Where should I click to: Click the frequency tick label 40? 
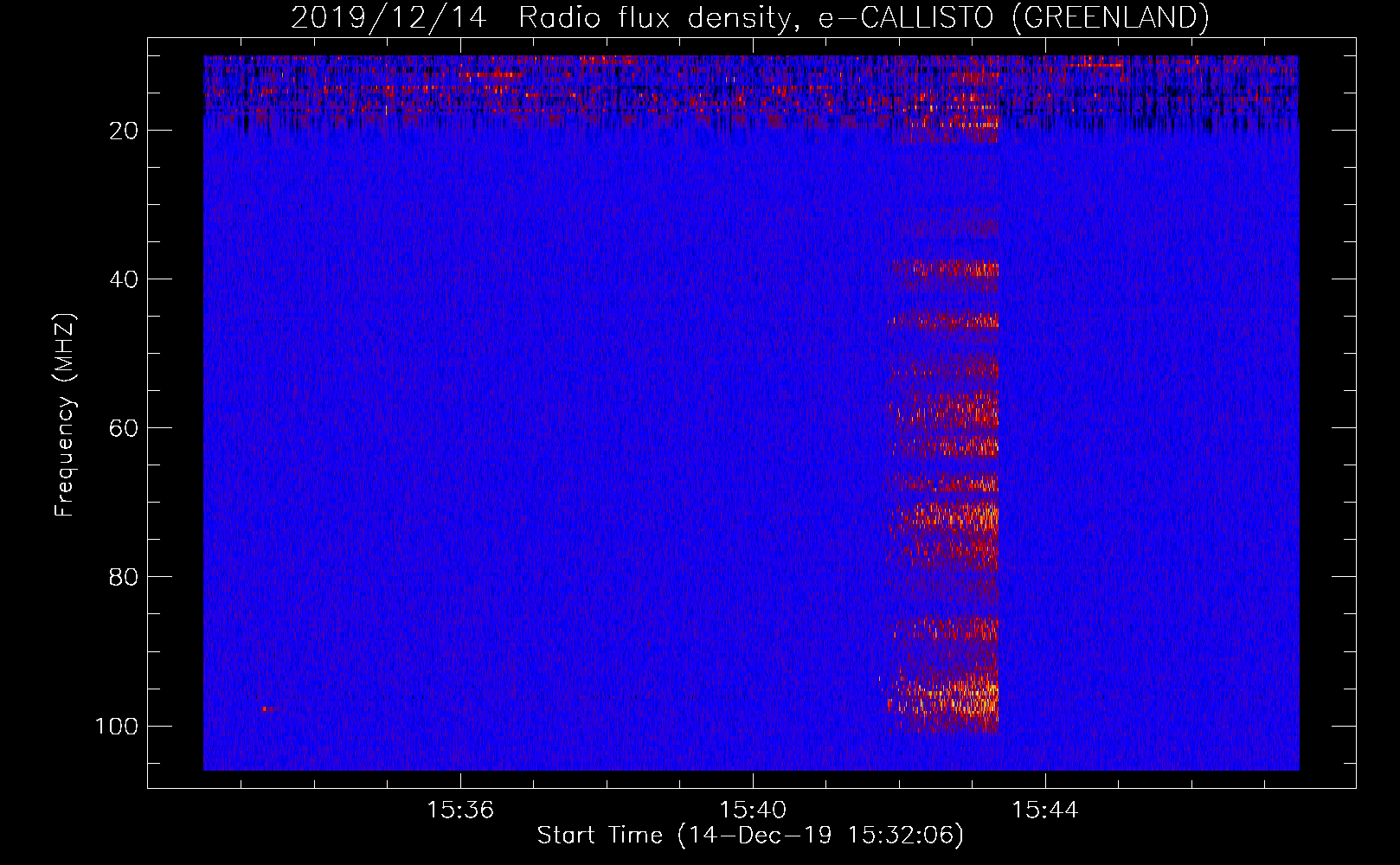(x=124, y=279)
